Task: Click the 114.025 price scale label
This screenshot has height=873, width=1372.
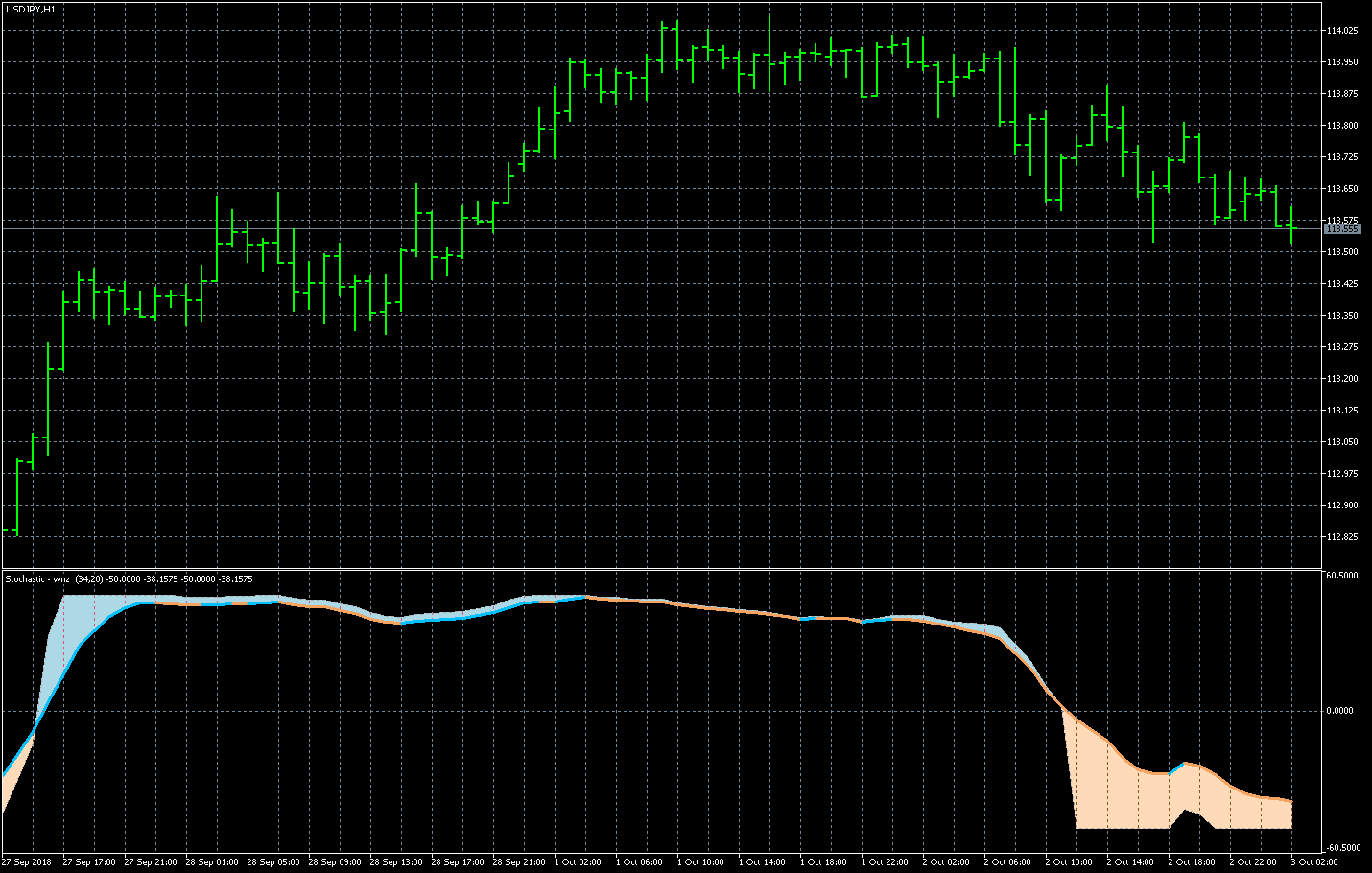Action: [1341, 31]
